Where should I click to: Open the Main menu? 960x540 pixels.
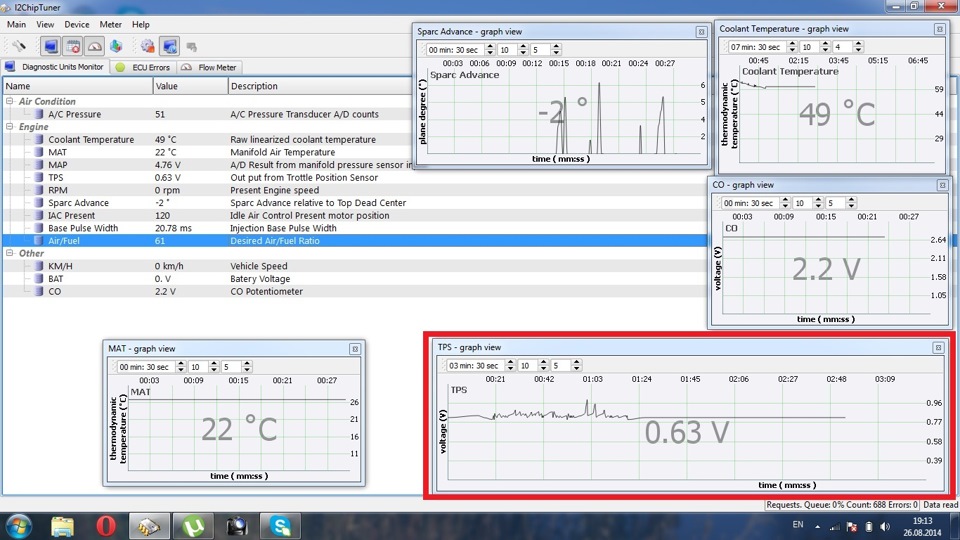pos(17,24)
